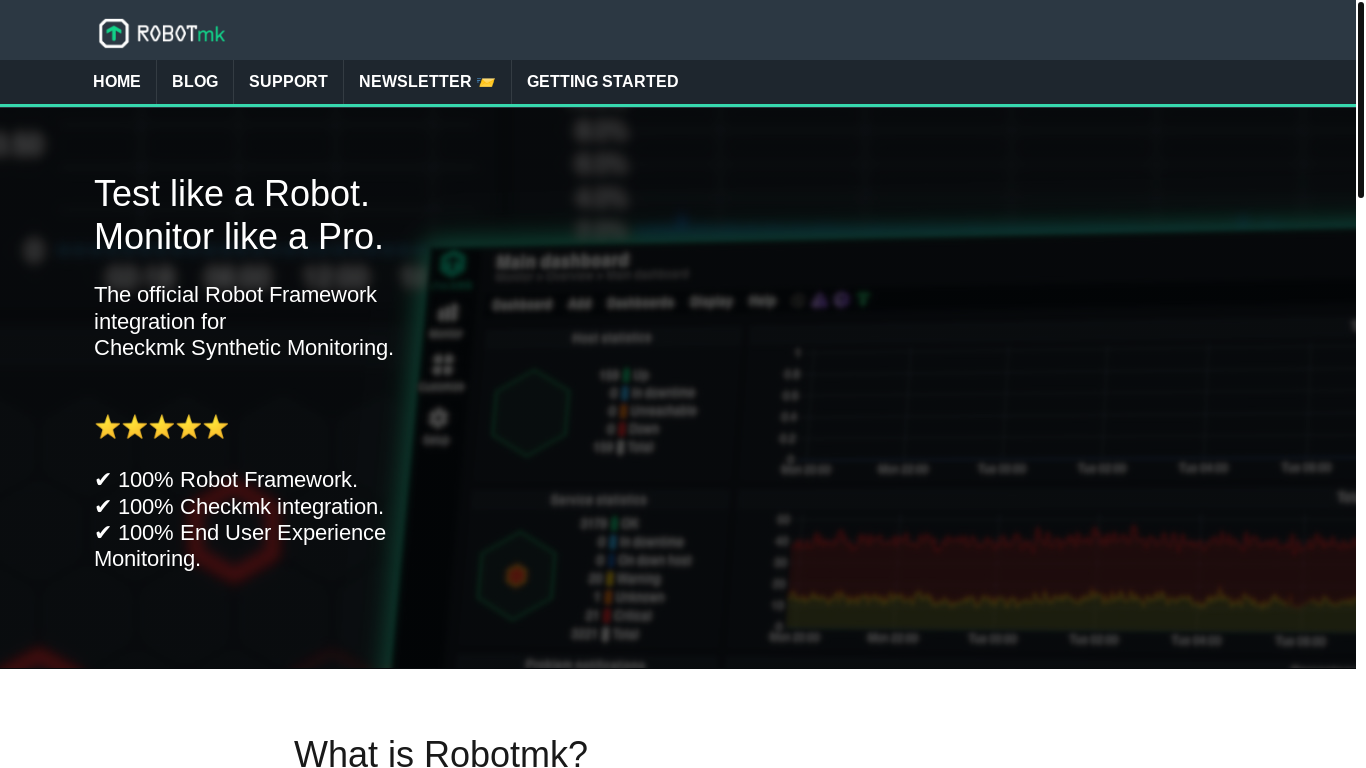Click the five gold stars rating
This screenshot has height=768, width=1366.
tap(162, 427)
